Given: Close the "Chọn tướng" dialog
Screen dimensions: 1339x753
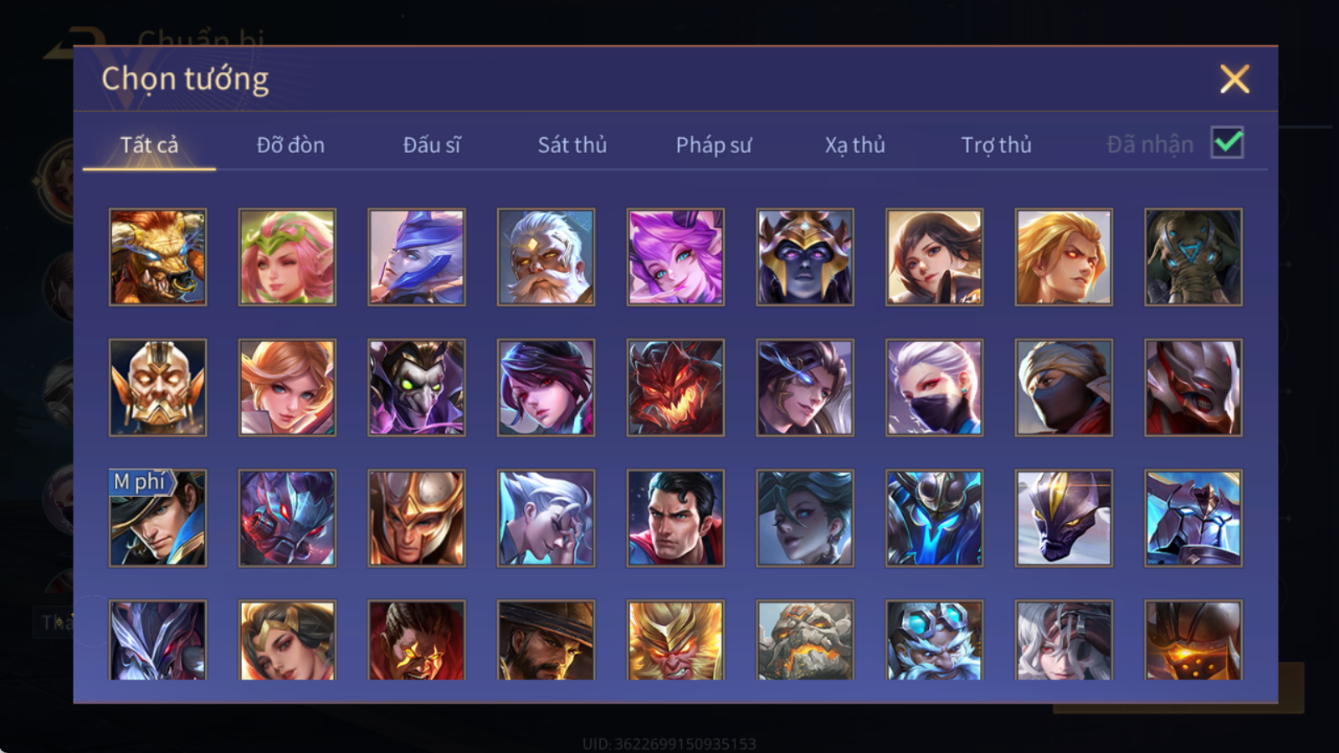Looking at the screenshot, I should [1235, 79].
